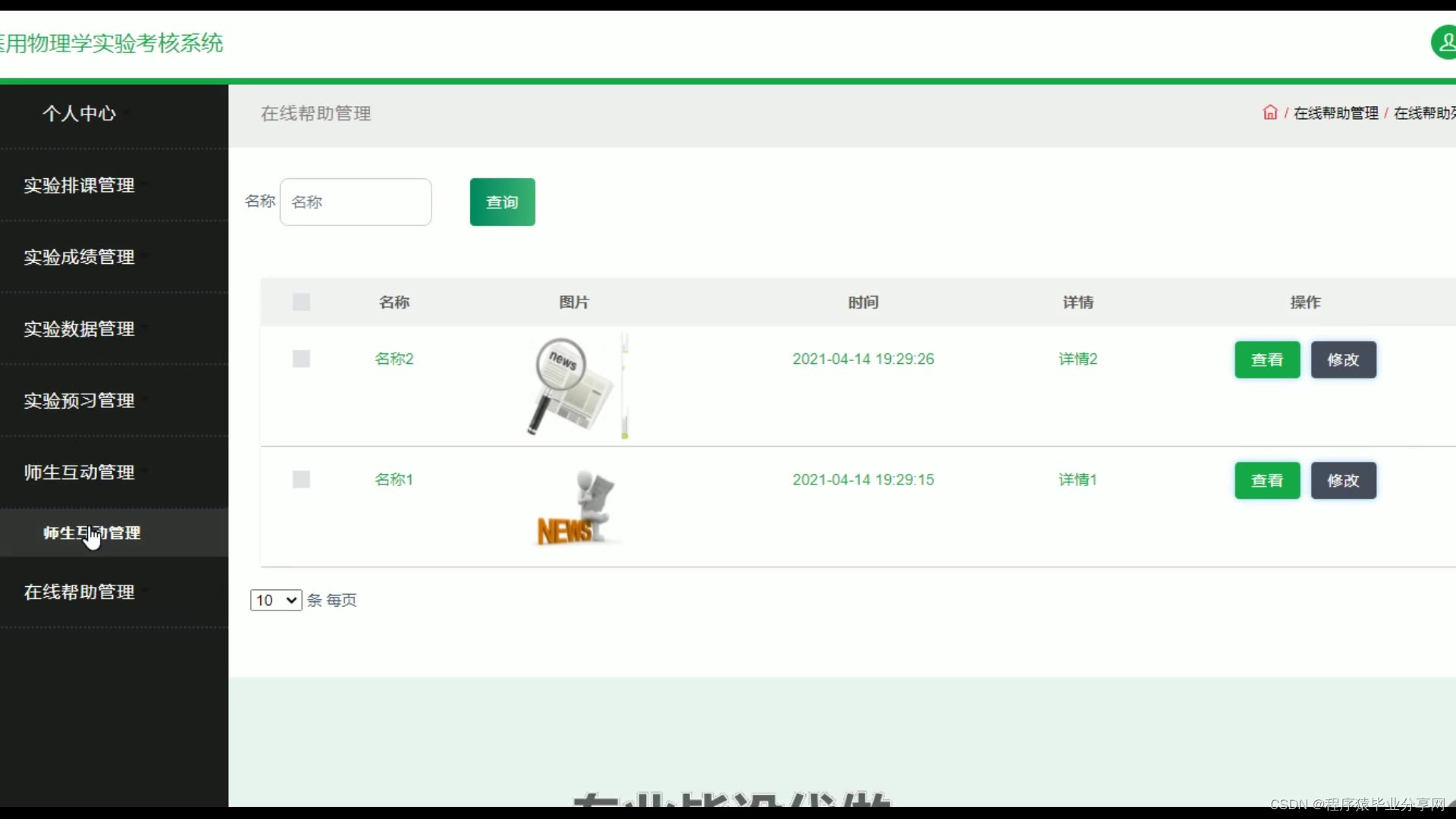Select 师生互动管理 submenu item
Viewport: 1456px width, 819px height.
click(x=92, y=533)
